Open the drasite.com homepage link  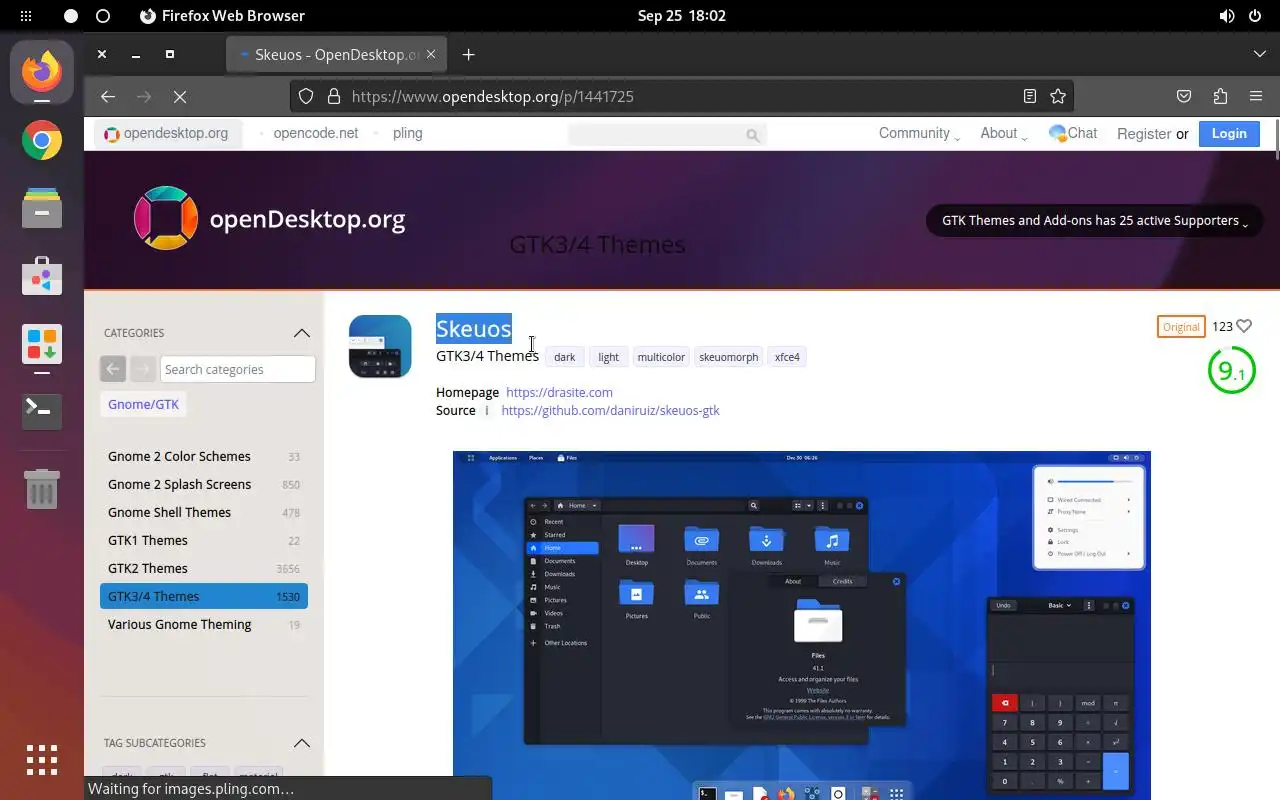(559, 392)
